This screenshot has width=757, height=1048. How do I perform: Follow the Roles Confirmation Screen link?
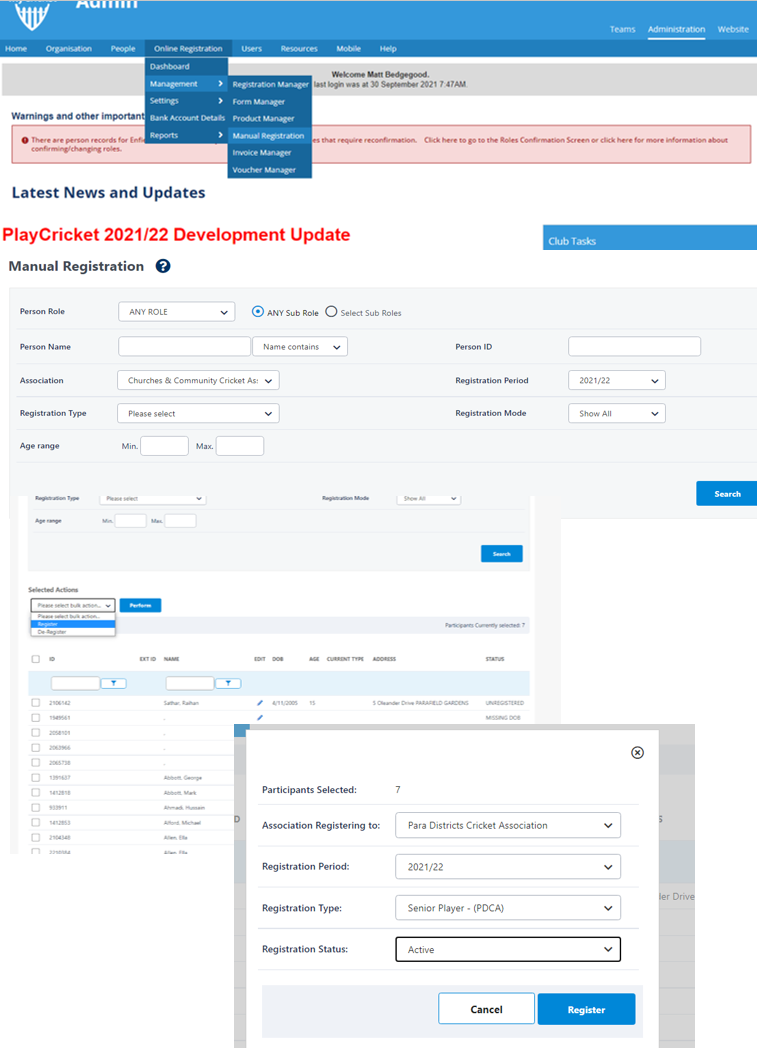(506, 140)
